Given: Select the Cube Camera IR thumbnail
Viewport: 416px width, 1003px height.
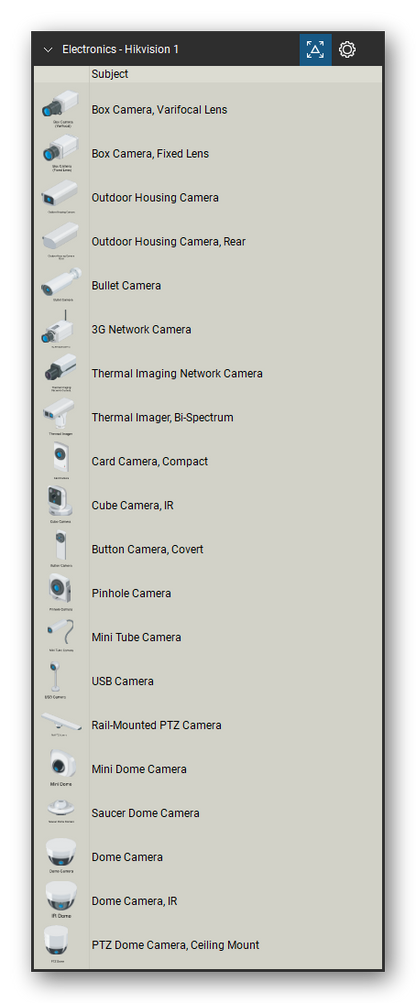Looking at the screenshot, I should (61, 505).
